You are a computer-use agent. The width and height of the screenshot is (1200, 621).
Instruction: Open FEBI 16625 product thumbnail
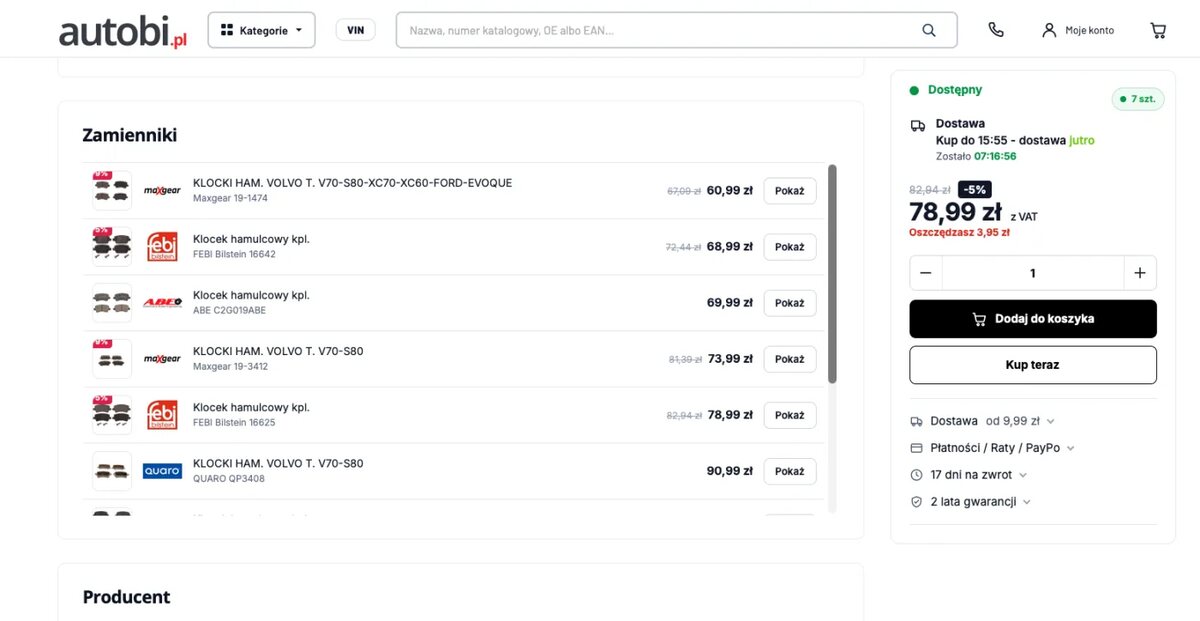pos(112,414)
